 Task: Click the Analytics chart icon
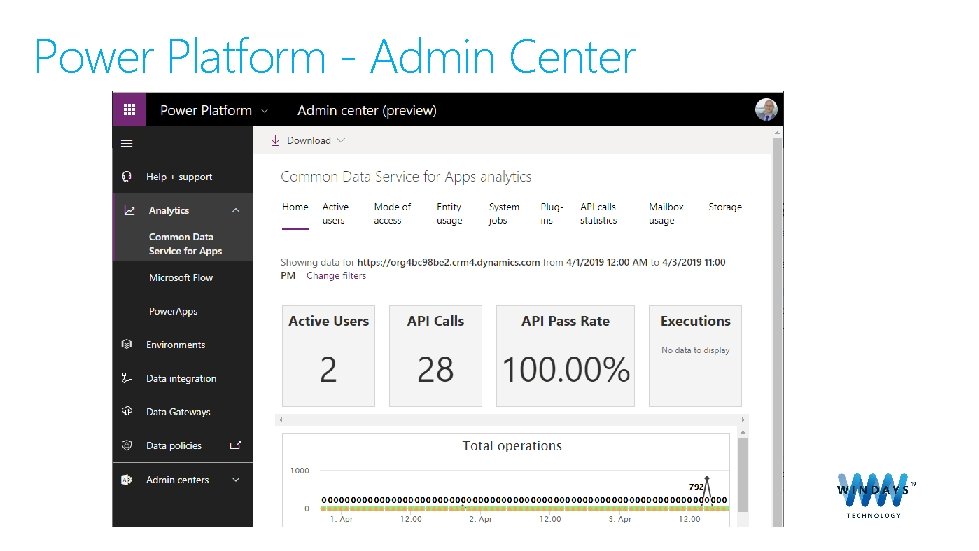click(129, 211)
